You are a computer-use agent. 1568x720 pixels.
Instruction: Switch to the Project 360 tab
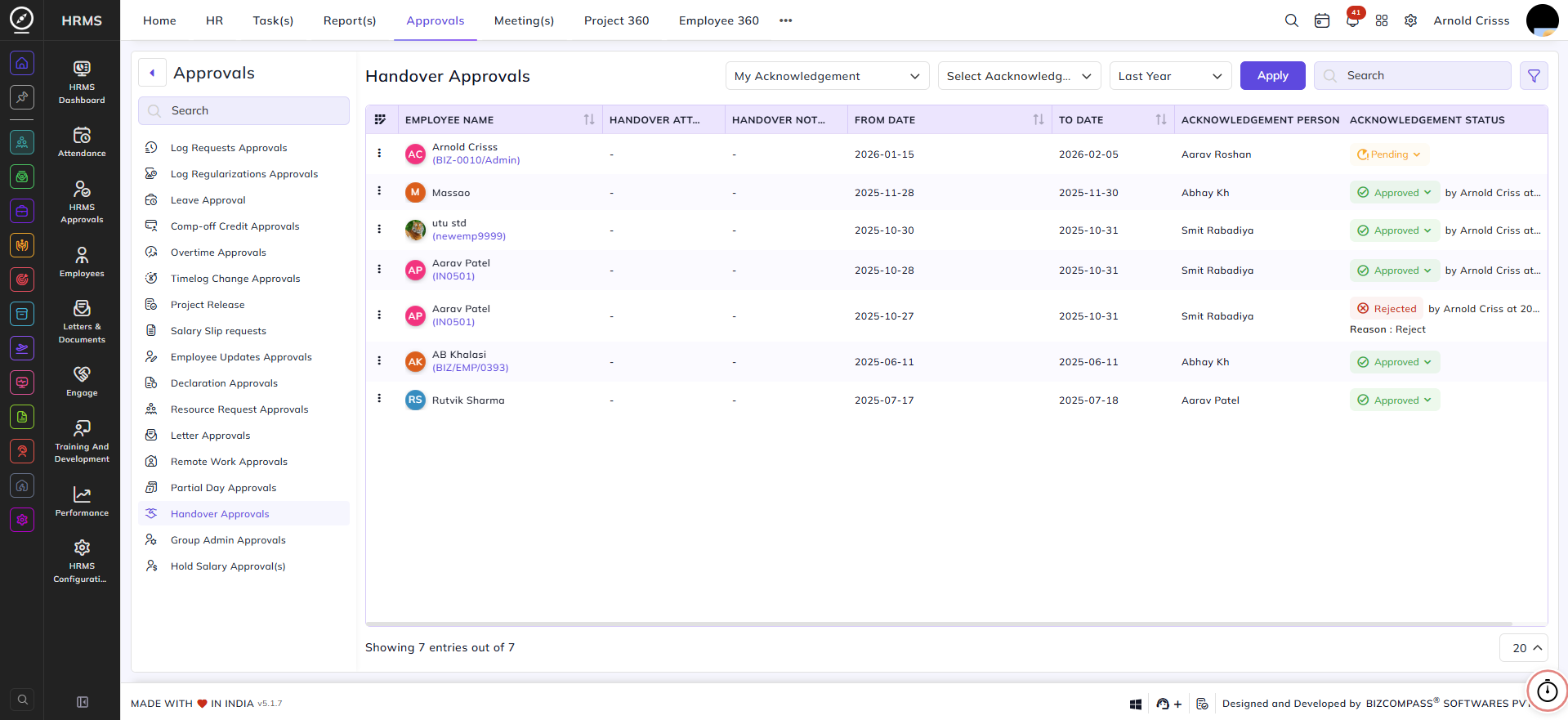point(616,20)
